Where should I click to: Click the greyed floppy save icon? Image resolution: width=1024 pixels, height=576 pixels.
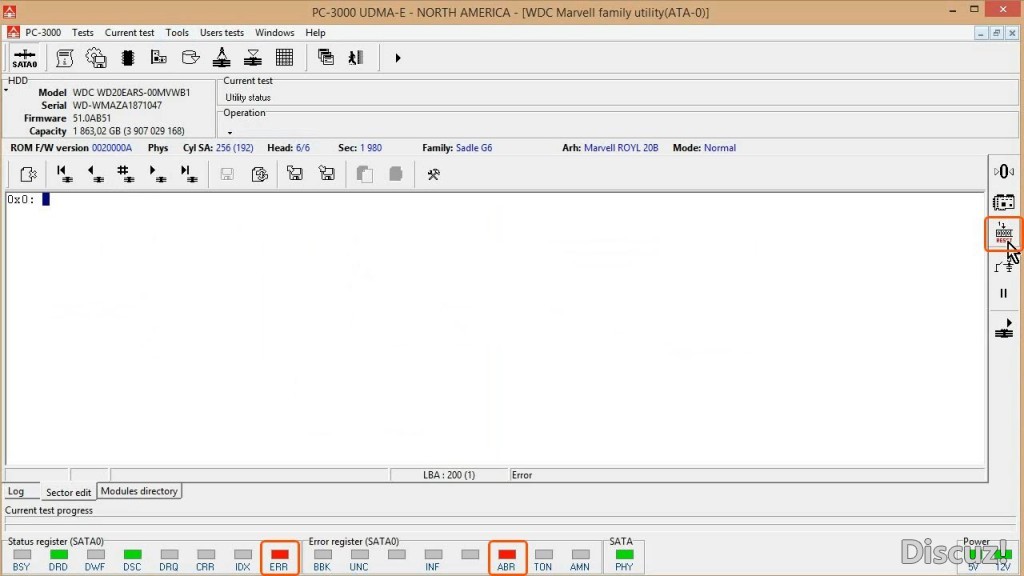(227, 174)
